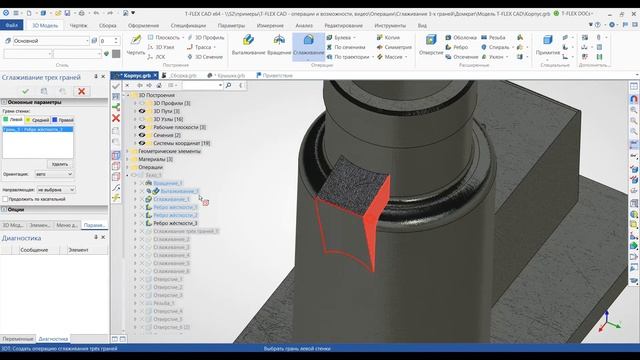Screen dimensions: 640x360
Task: Open the Направляющая dropdown
Action: [x=56, y=190]
